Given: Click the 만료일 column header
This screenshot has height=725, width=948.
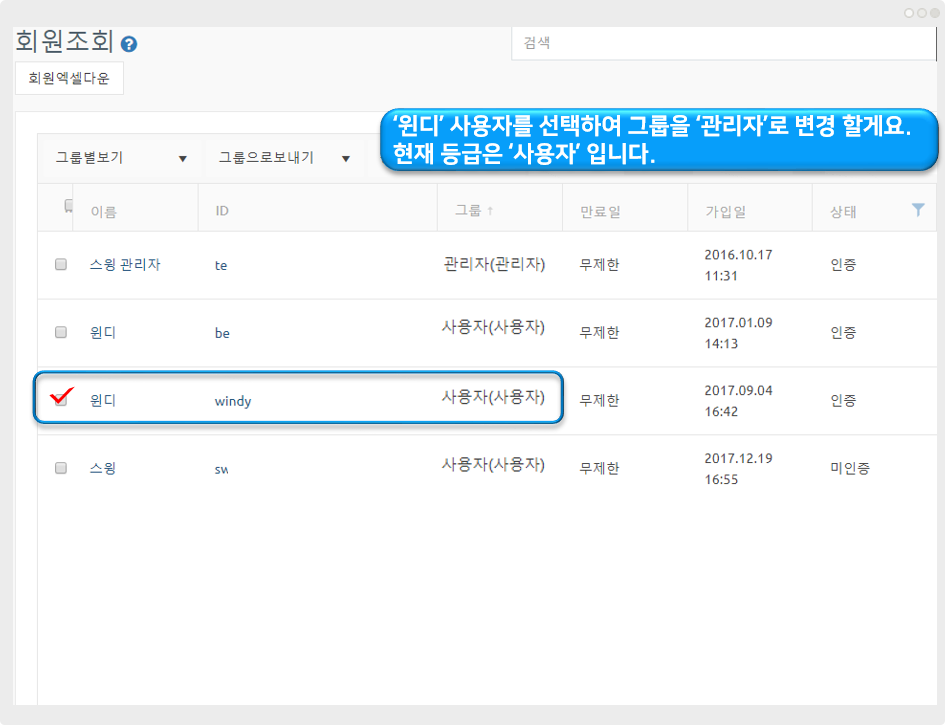Looking at the screenshot, I should point(600,212).
